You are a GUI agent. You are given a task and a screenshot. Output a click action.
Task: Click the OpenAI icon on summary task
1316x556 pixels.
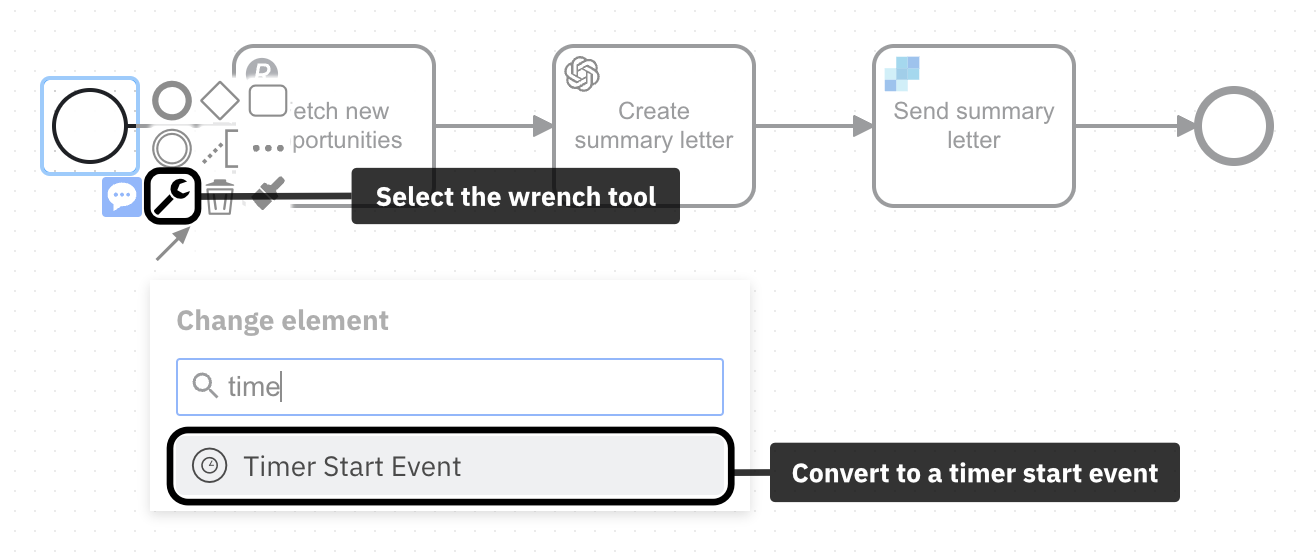coord(582,73)
